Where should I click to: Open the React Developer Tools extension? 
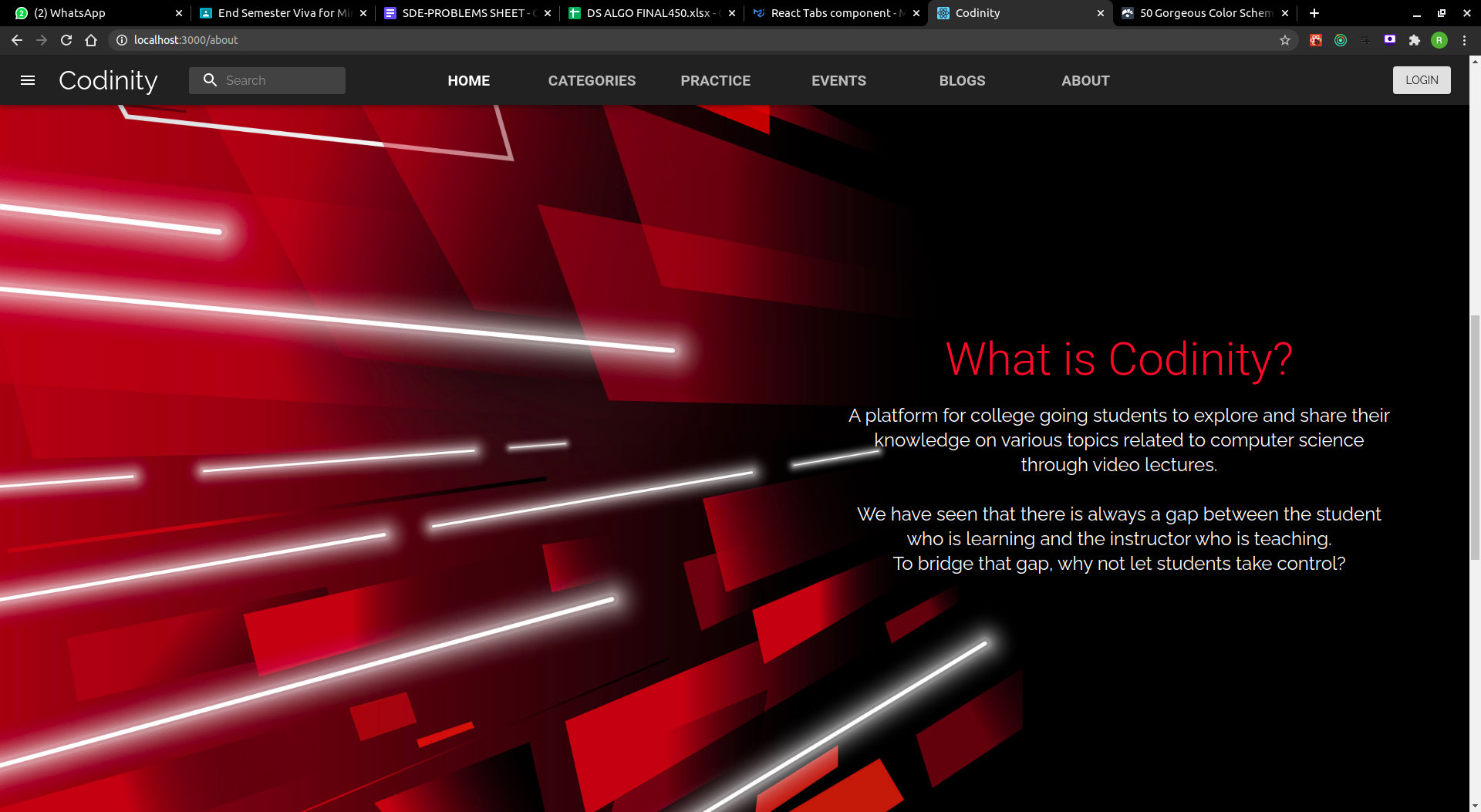(x=1315, y=39)
